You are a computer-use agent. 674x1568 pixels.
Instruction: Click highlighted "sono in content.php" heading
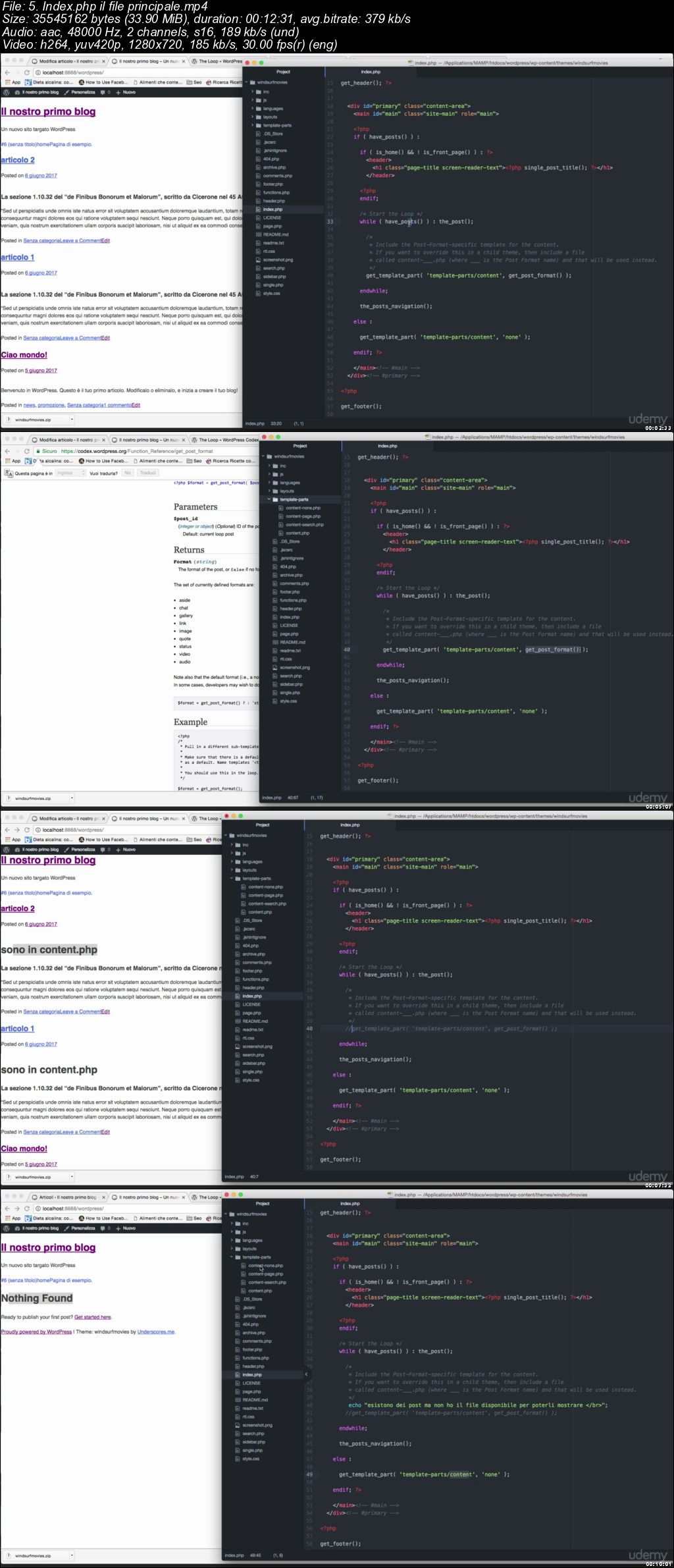pos(49,950)
